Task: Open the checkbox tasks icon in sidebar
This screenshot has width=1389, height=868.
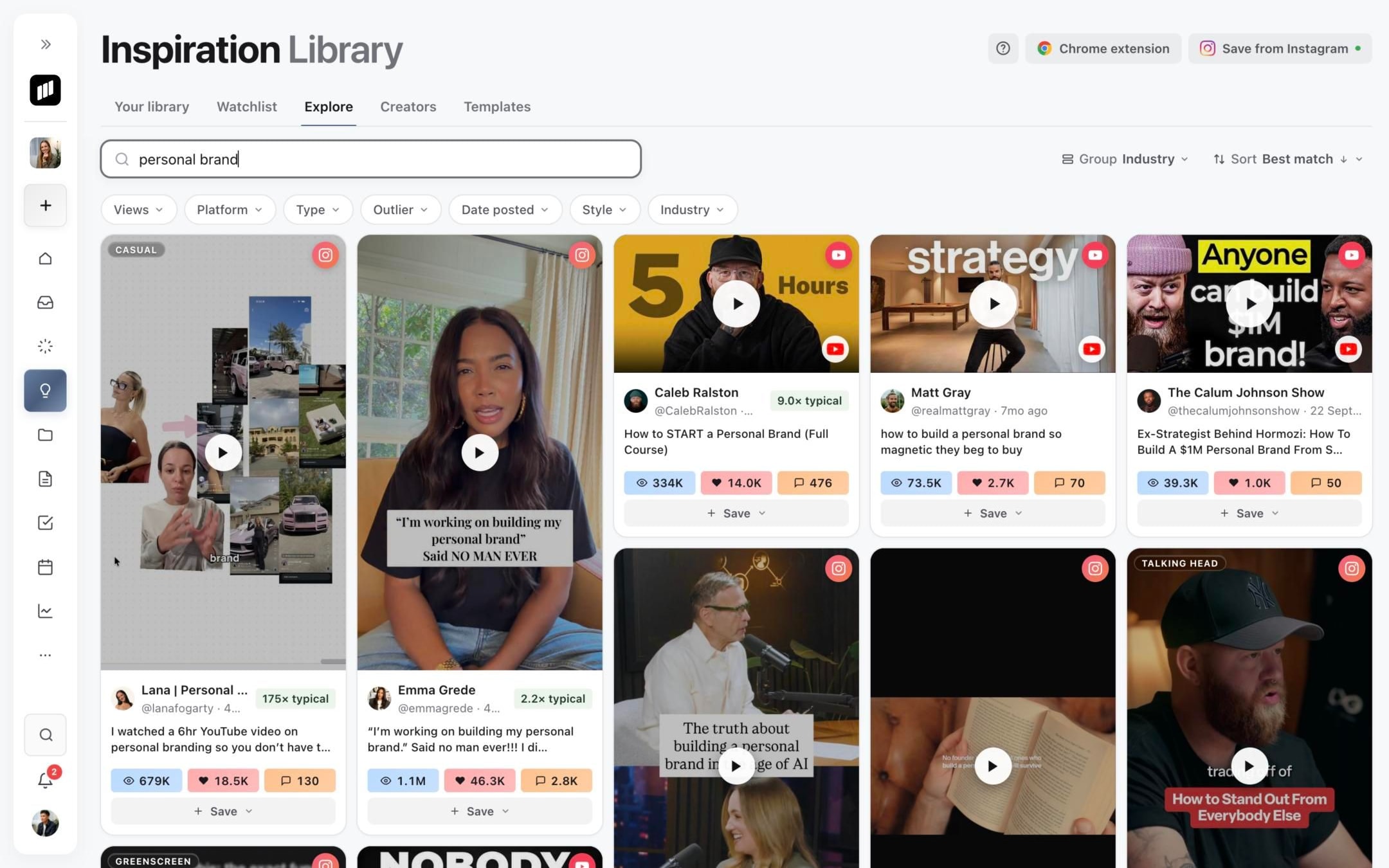Action: pyautogui.click(x=45, y=523)
